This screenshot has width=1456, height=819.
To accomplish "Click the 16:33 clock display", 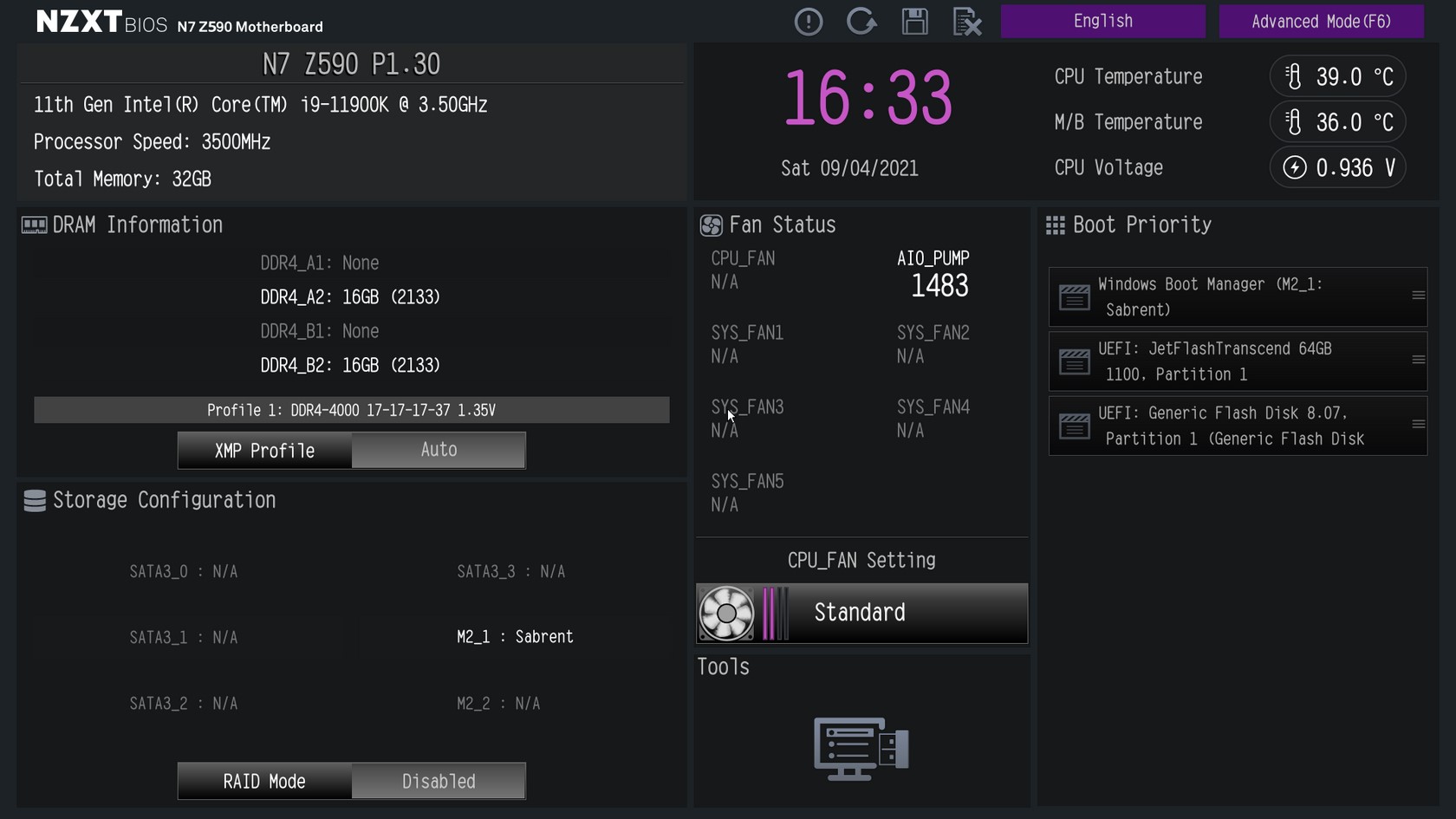I will coord(868,98).
